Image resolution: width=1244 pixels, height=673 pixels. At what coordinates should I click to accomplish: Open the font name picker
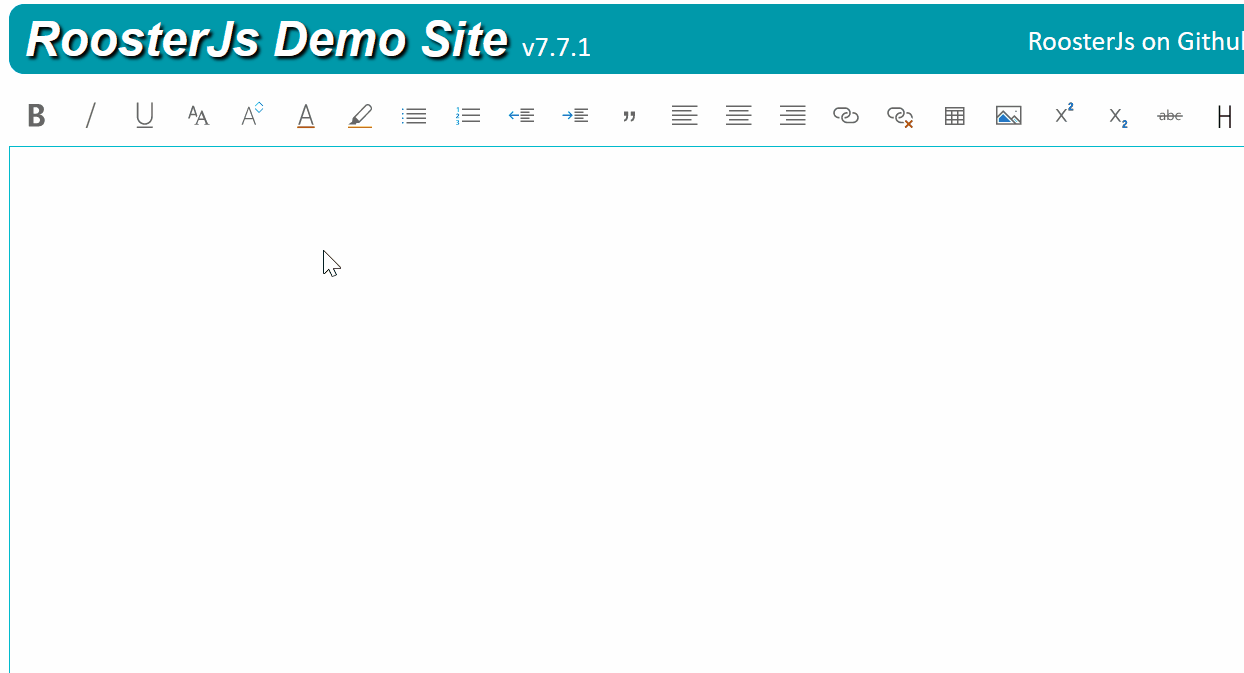pyautogui.click(x=197, y=115)
